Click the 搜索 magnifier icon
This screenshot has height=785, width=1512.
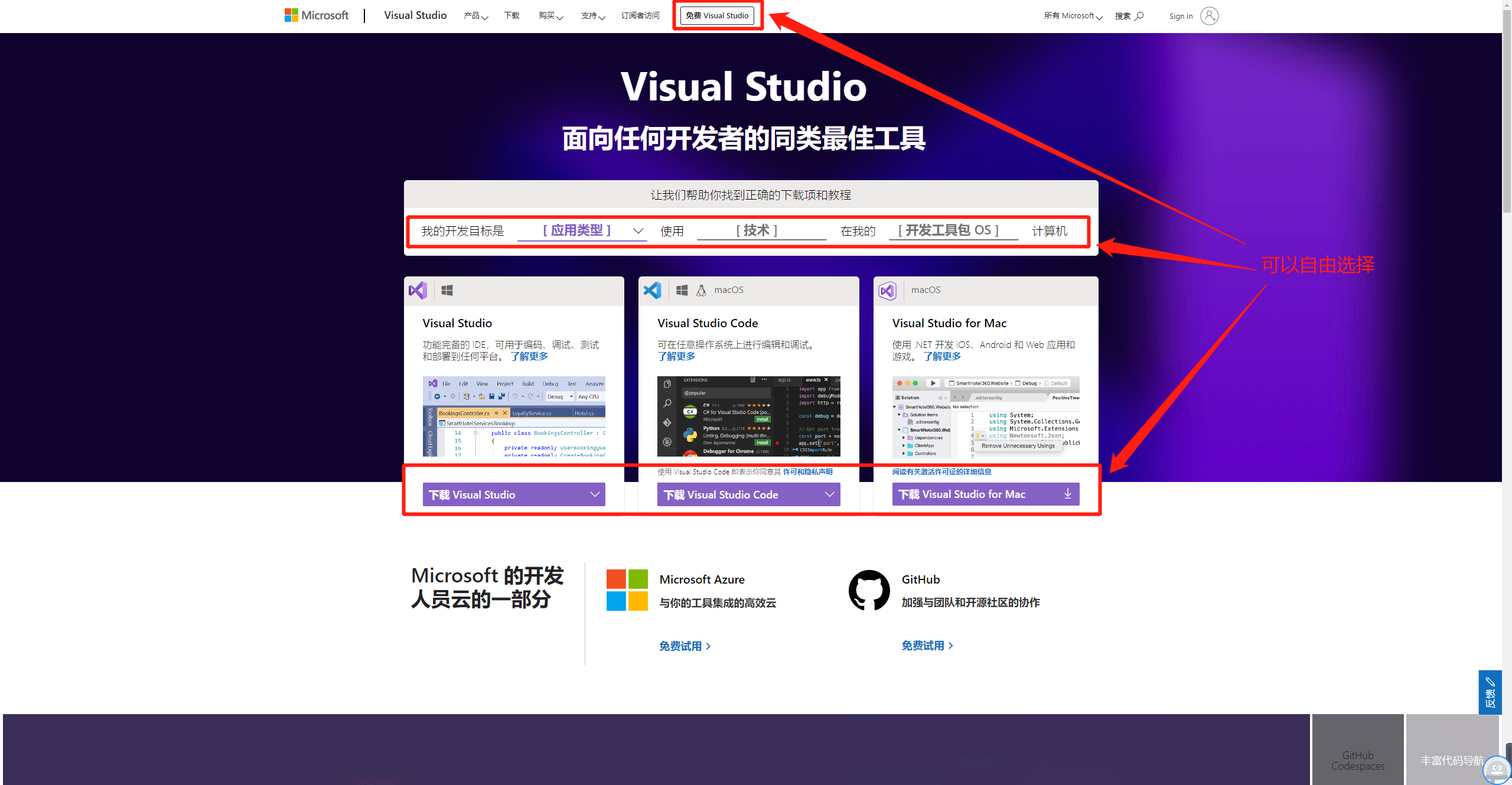1139,16
